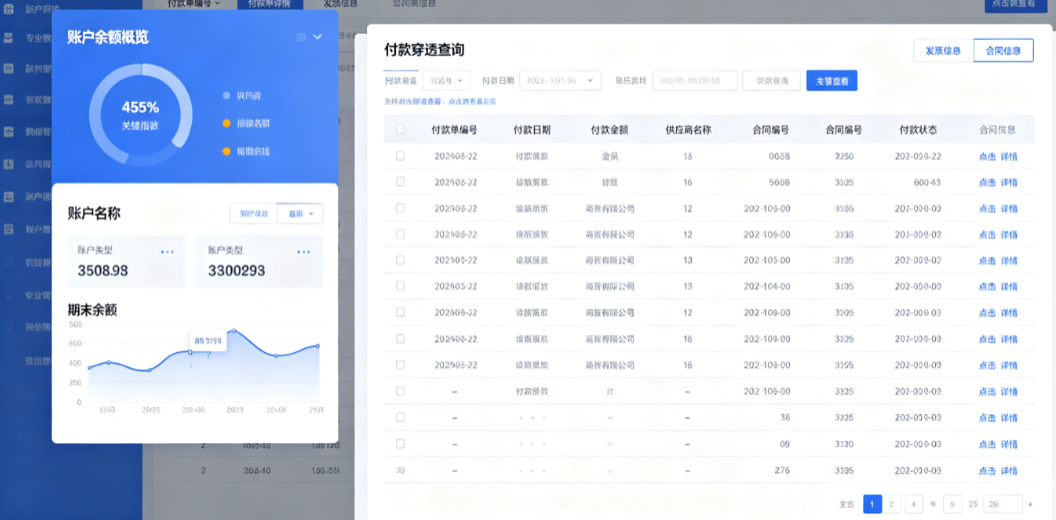
Task: Click the lower orange legend dot
Action: click(226, 151)
